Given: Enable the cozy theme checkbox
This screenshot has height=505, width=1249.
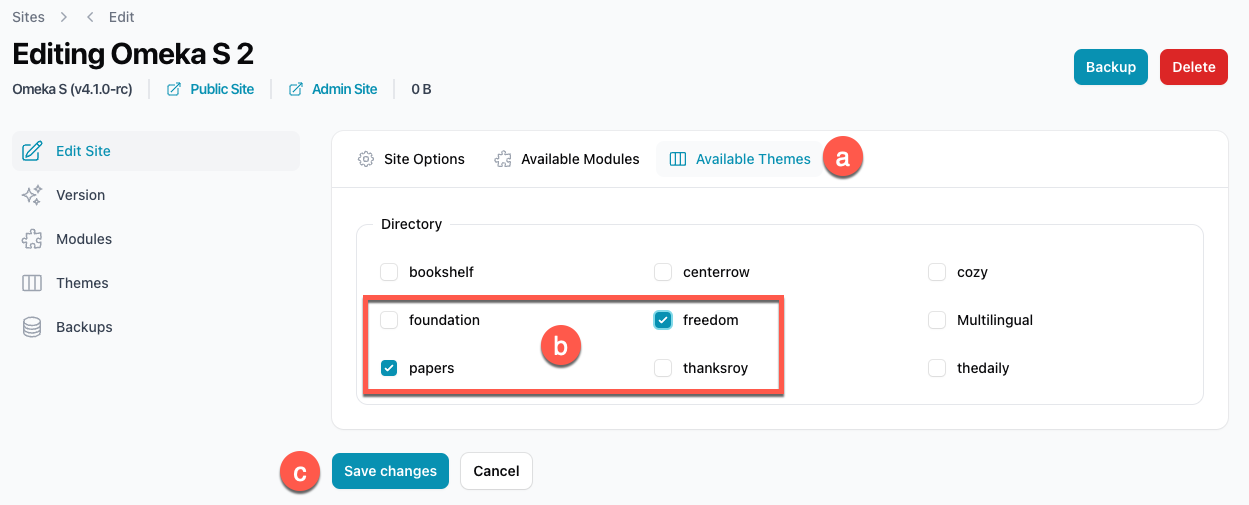Looking at the screenshot, I should point(937,272).
